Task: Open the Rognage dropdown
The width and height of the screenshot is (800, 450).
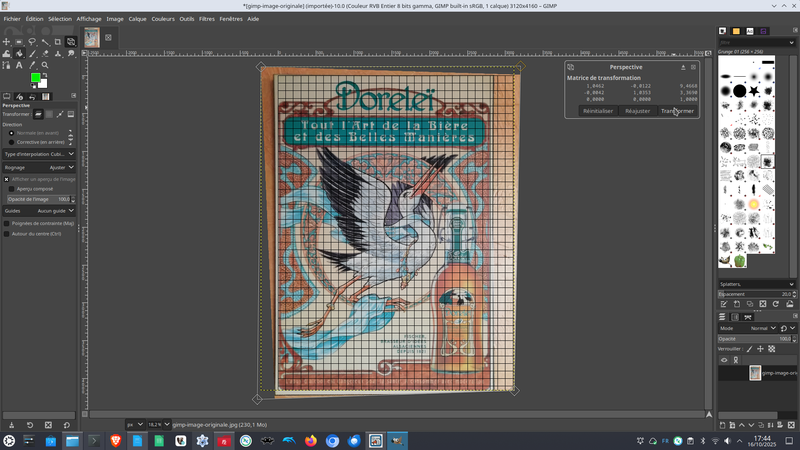Action: point(38,167)
